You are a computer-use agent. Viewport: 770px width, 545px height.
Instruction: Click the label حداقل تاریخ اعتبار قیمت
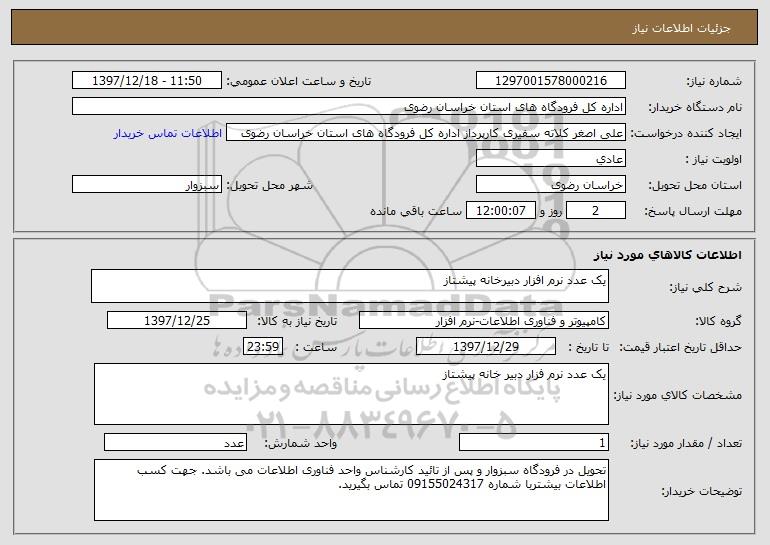(x=681, y=347)
